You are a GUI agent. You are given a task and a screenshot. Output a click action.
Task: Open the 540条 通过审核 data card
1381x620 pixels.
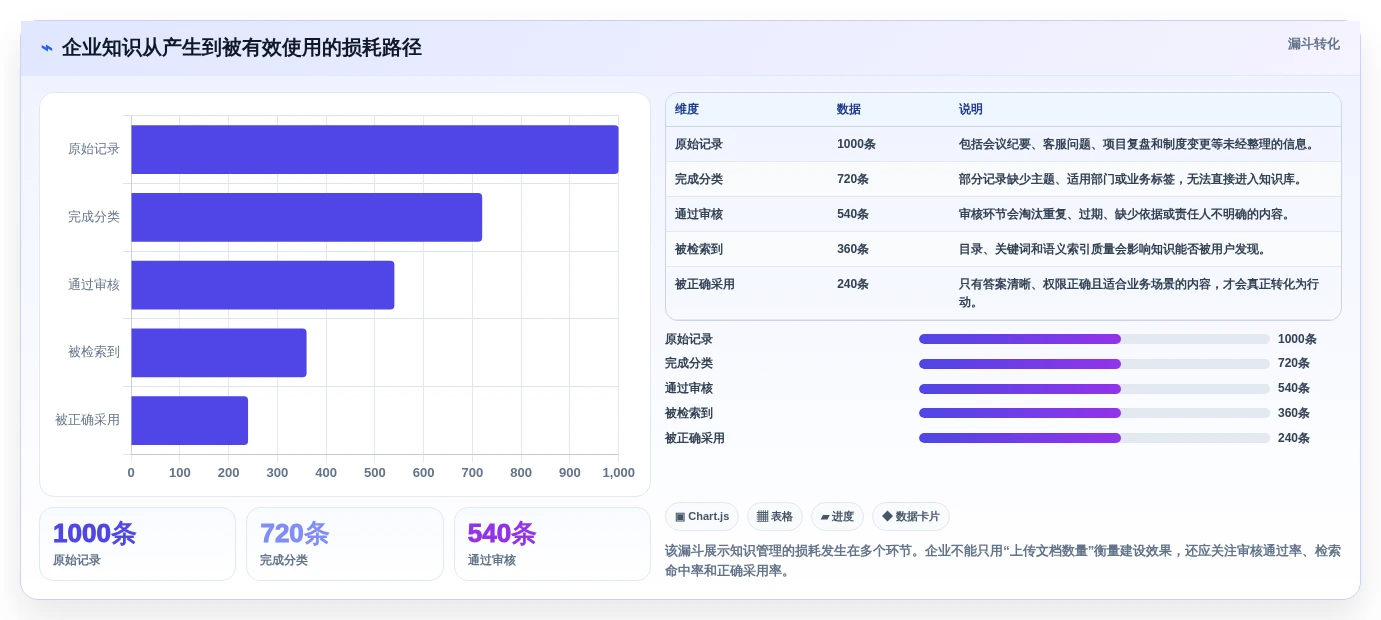point(552,544)
